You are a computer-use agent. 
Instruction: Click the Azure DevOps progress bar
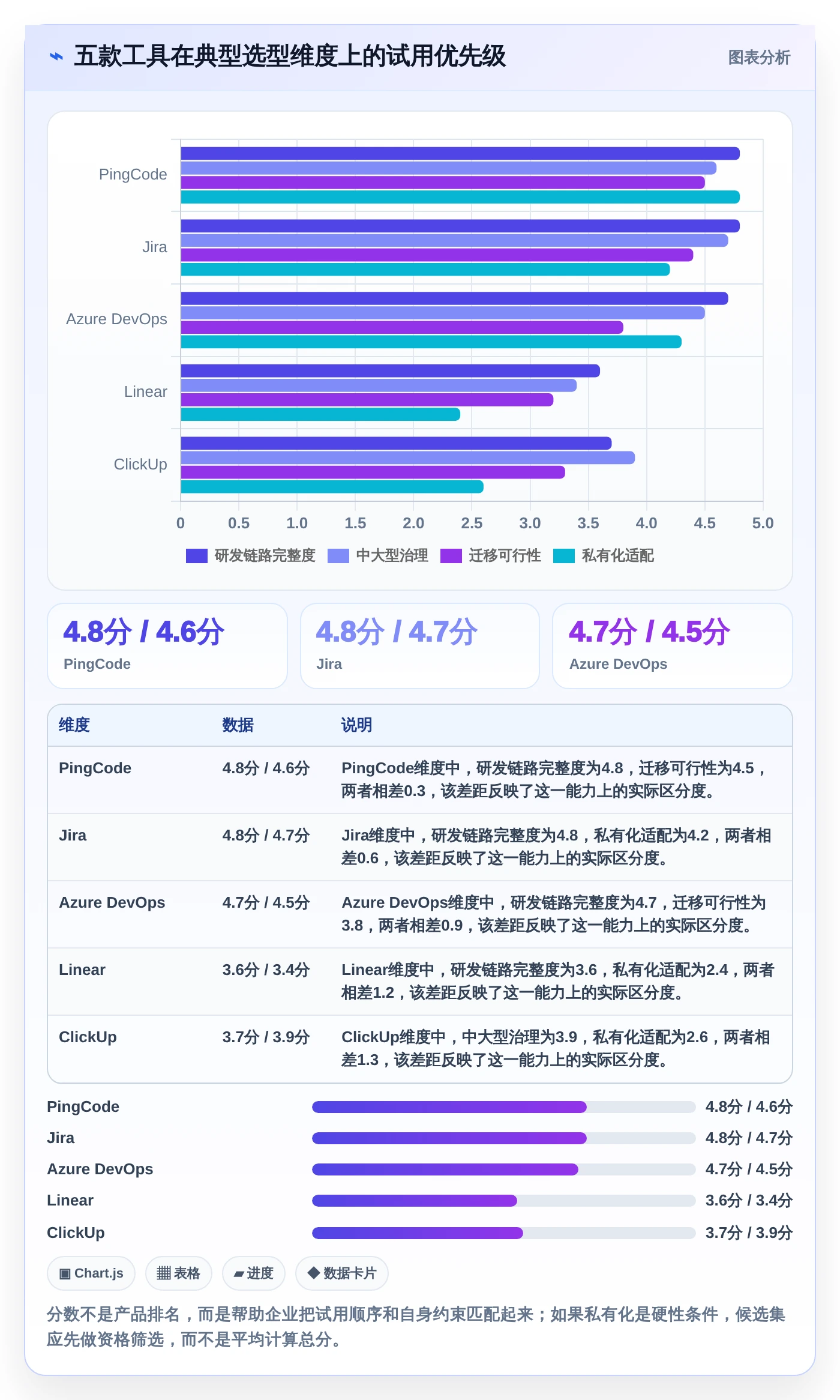[504, 1169]
